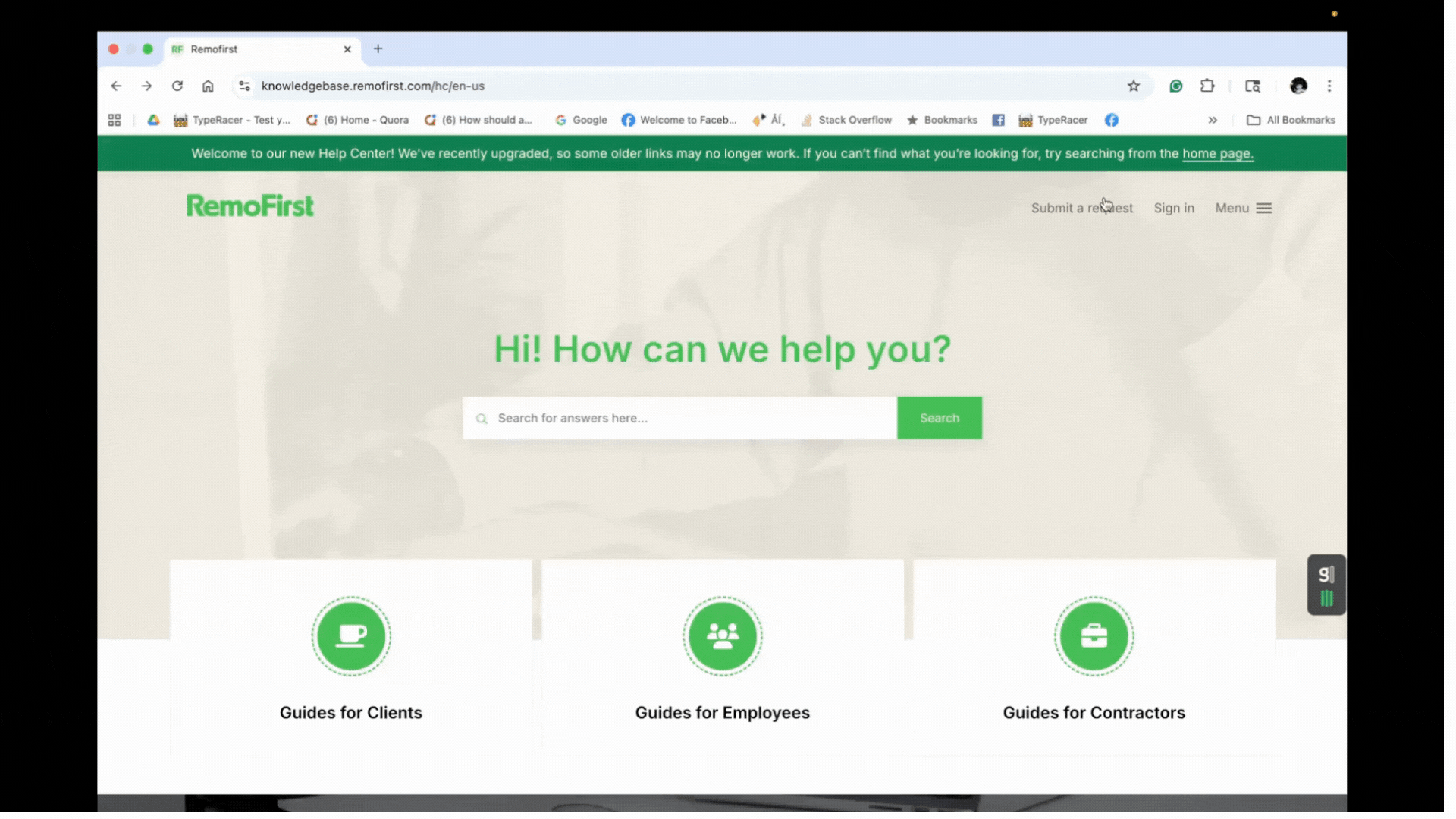Open the Grammarly extension icon

(1175, 86)
